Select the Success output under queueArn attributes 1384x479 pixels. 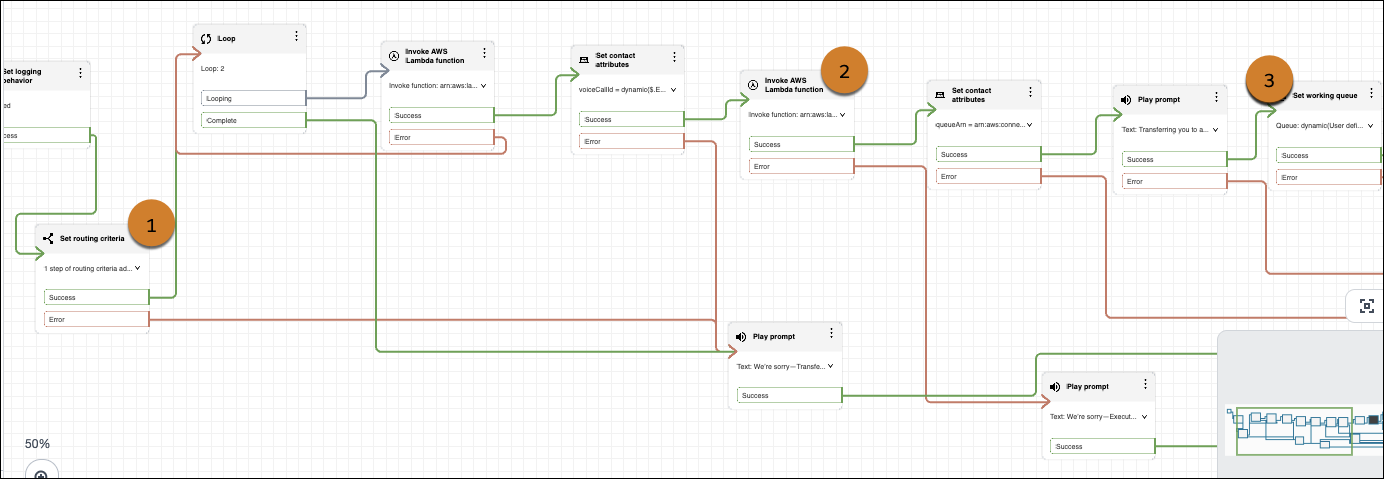click(x=988, y=155)
